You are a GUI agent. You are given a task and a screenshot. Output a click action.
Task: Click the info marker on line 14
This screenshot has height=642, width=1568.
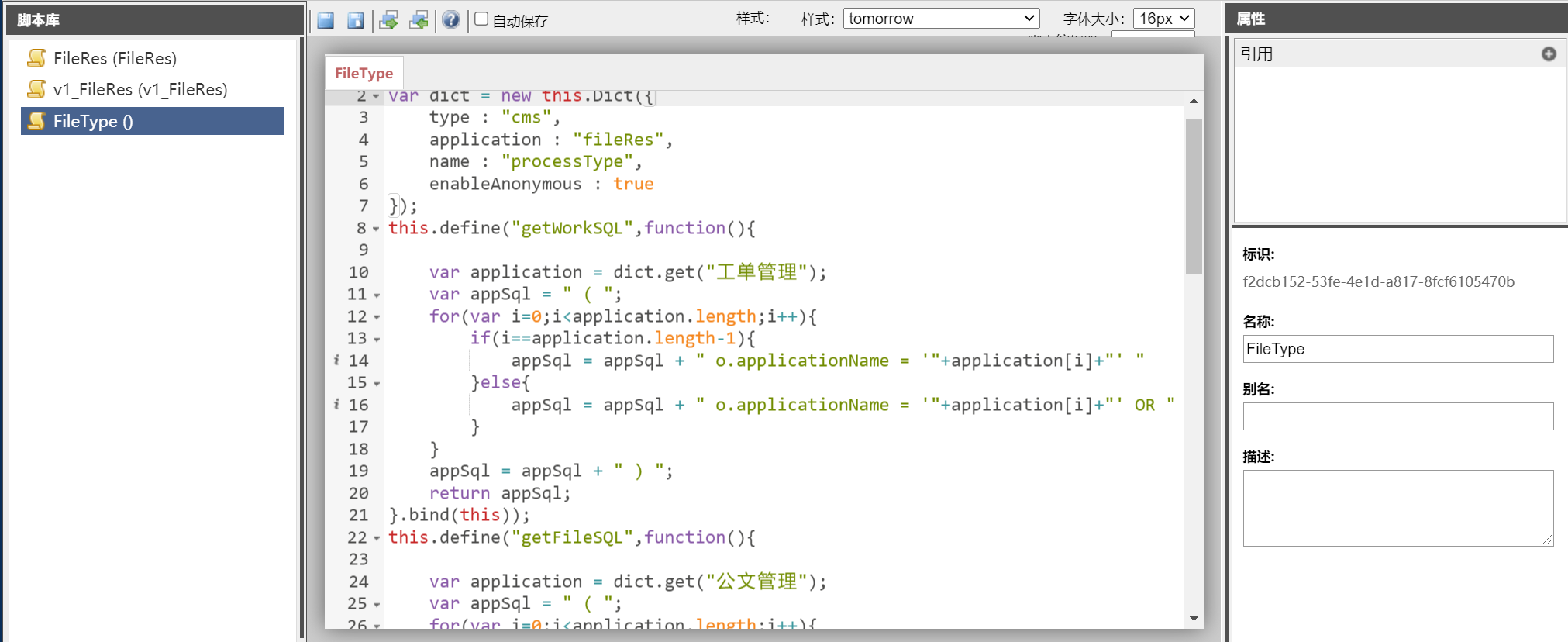(336, 360)
